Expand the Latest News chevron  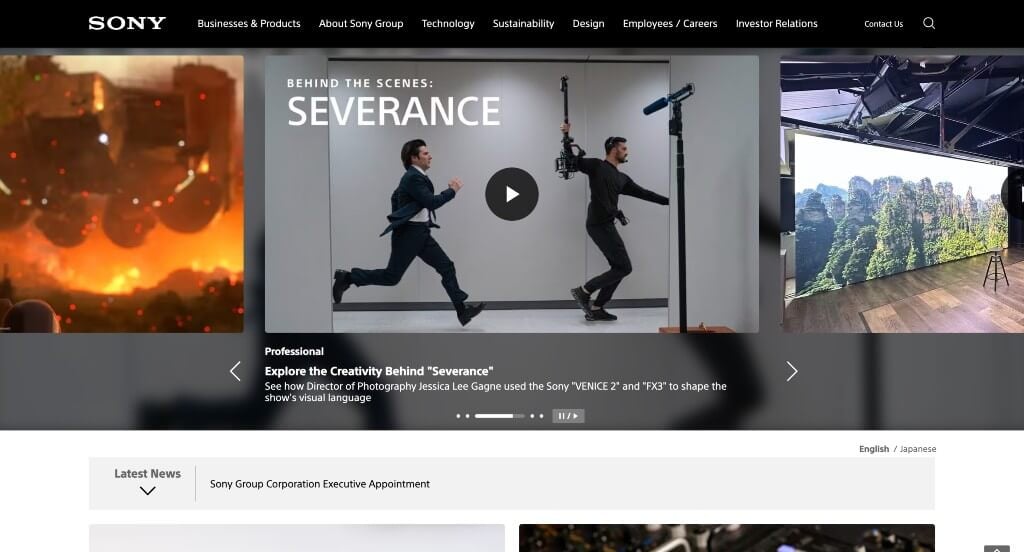pyautogui.click(x=148, y=491)
